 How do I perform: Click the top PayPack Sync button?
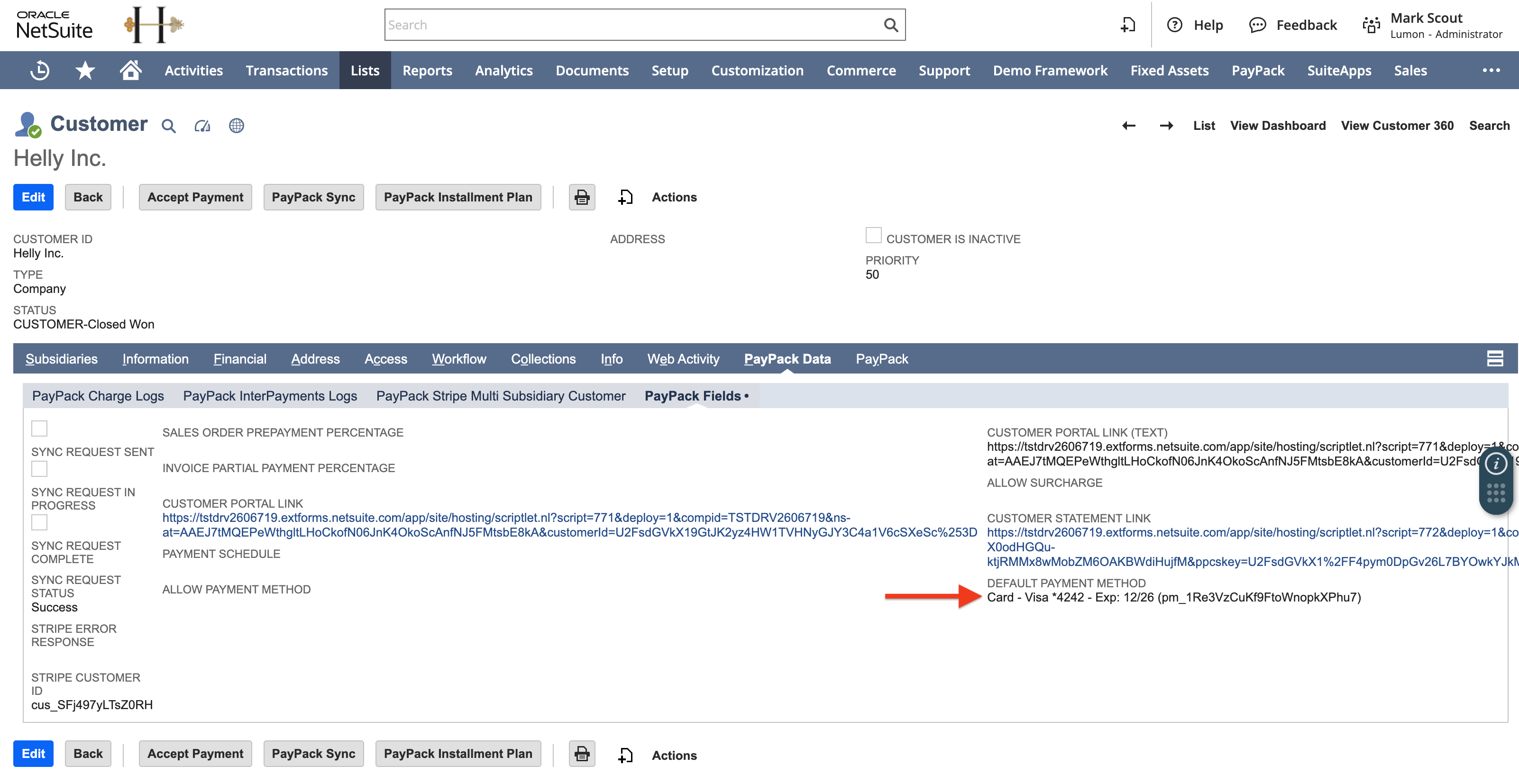click(313, 197)
